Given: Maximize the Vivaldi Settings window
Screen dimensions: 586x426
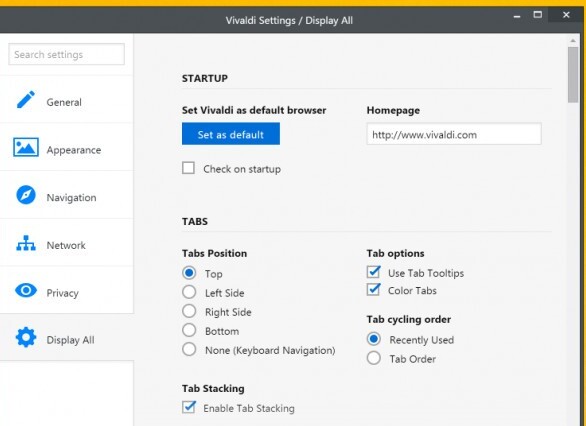Looking at the screenshot, I should coord(538,15).
